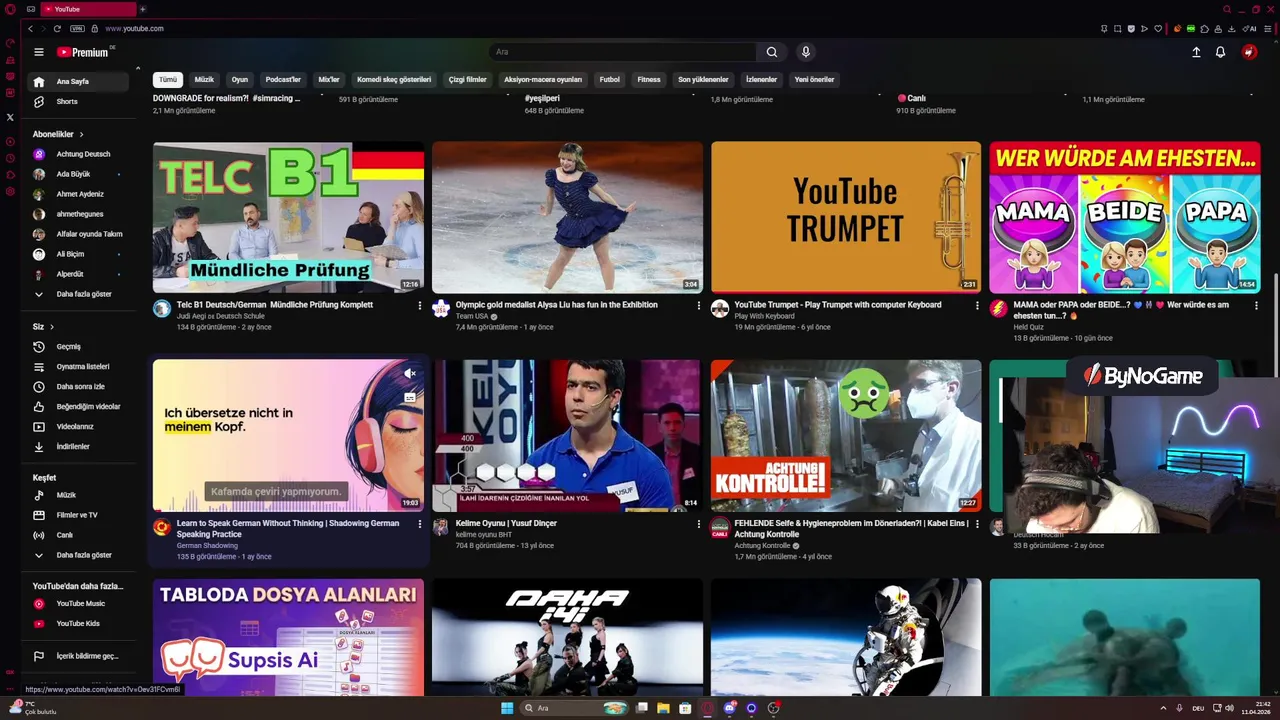Open İçerik bildirme geçmişi in the sidebar
Screen dimensions: 1280x720
pyautogui.click(x=80, y=656)
